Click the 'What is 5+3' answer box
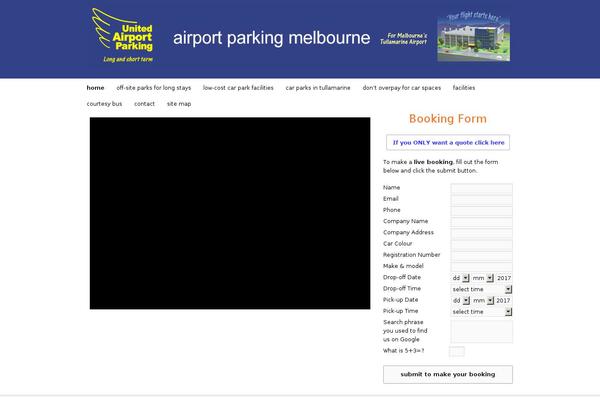Viewport: 600px width, 400px height. [457, 351]
